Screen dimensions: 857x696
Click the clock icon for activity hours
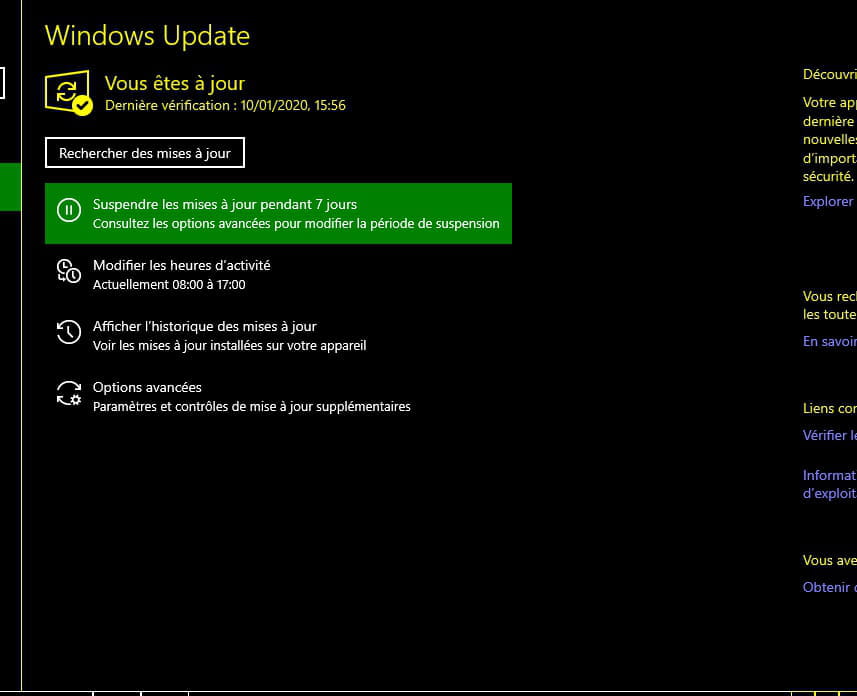click(x=69, y=271)
